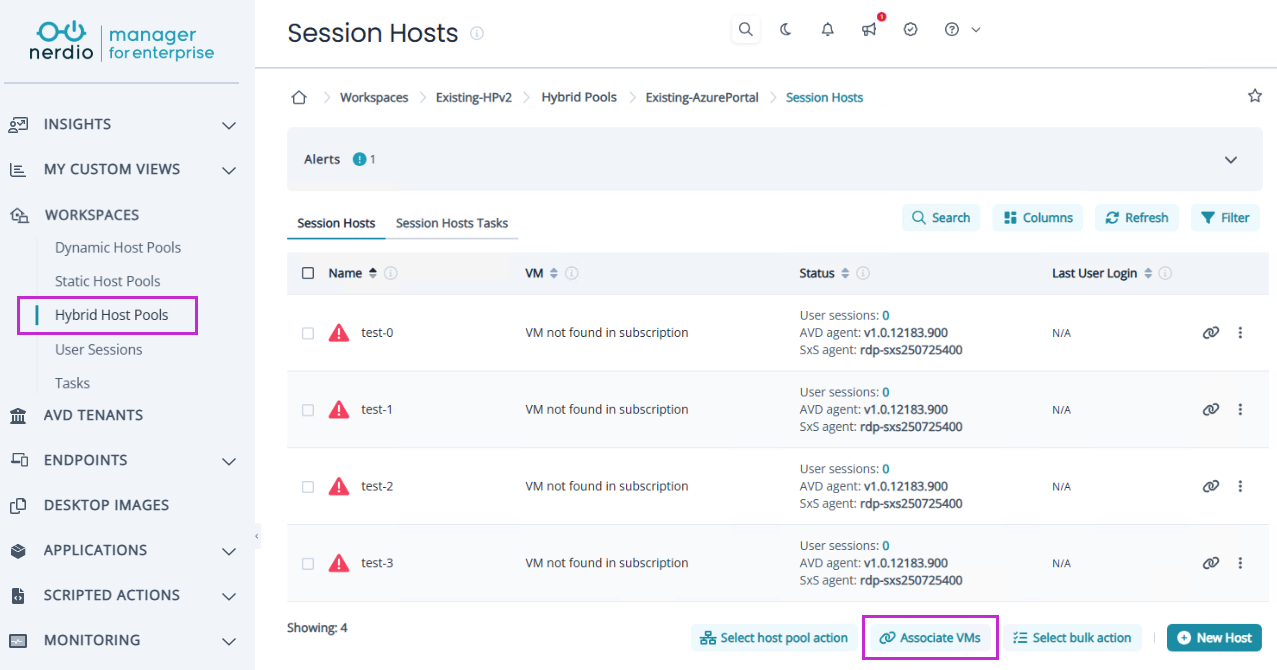The image size is (1277, 670).
Task: Click the table Search button
Action: pyautogui.click(x=941, y=218)
